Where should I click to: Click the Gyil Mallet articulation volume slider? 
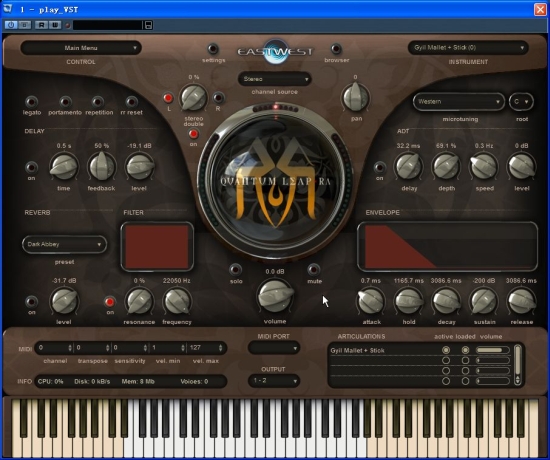coord(492,350)
